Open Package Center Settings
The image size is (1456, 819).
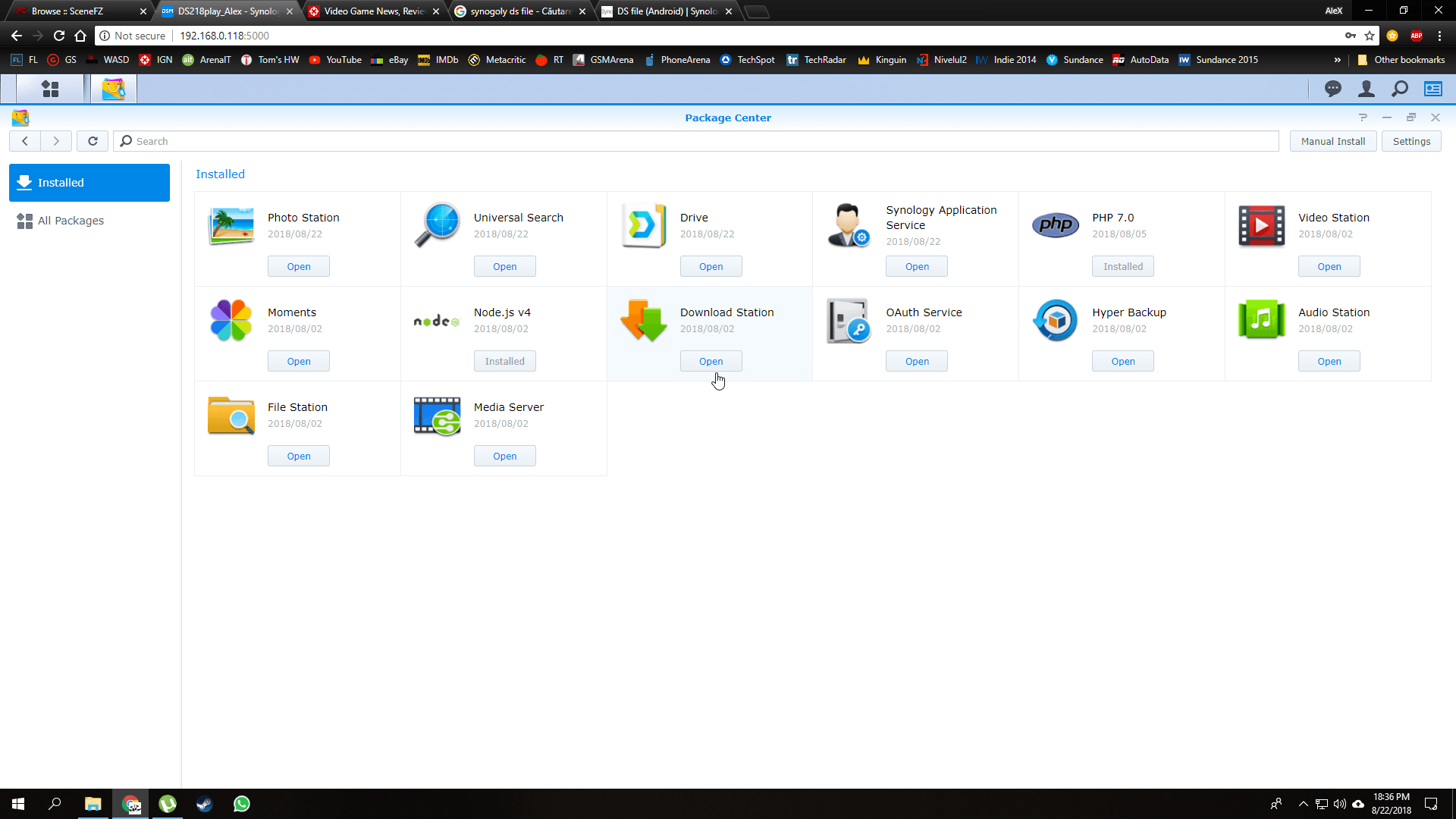point(1410,141)
